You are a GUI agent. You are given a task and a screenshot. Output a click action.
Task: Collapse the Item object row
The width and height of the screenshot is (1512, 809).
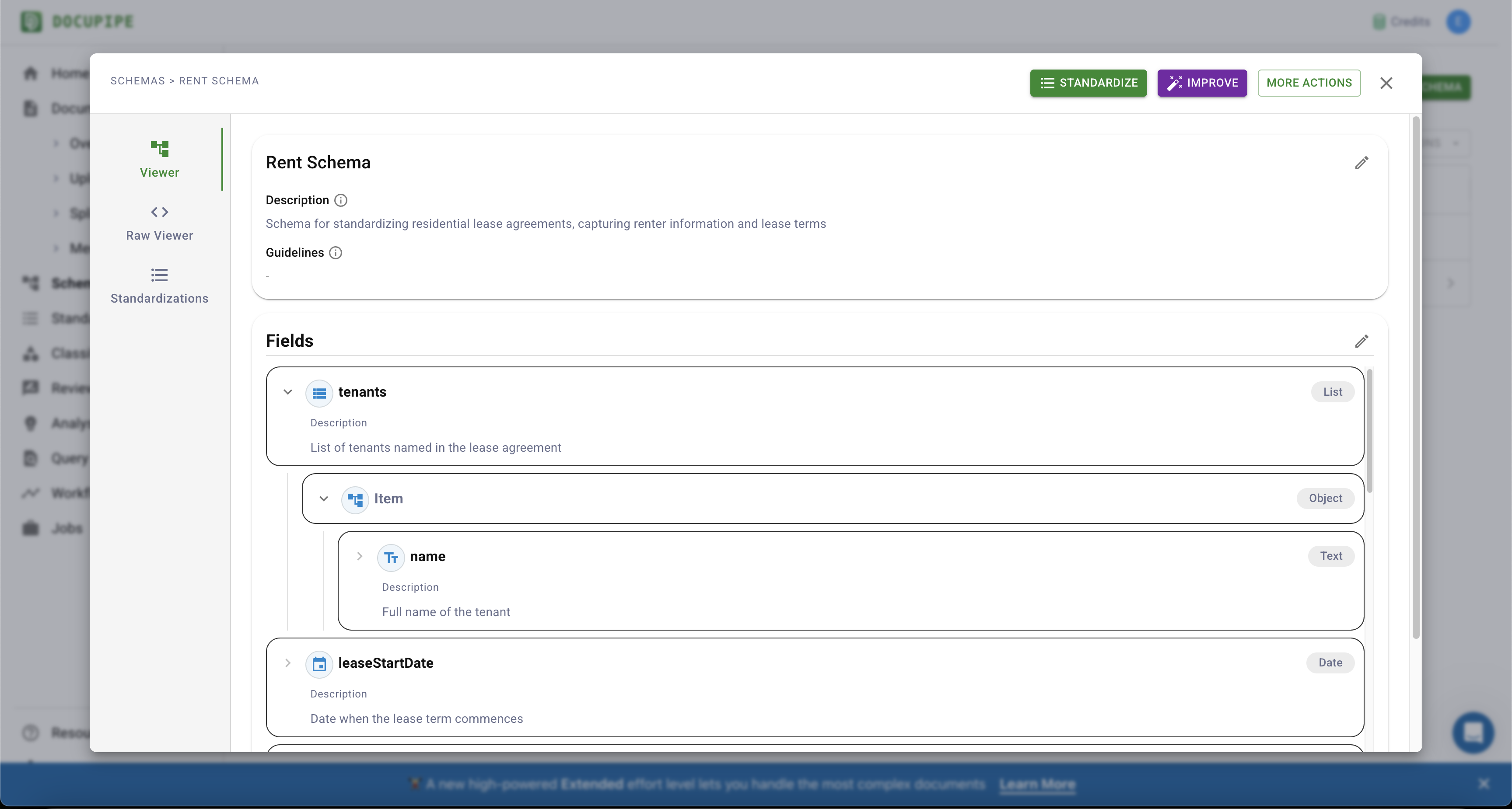pos(323,499)
